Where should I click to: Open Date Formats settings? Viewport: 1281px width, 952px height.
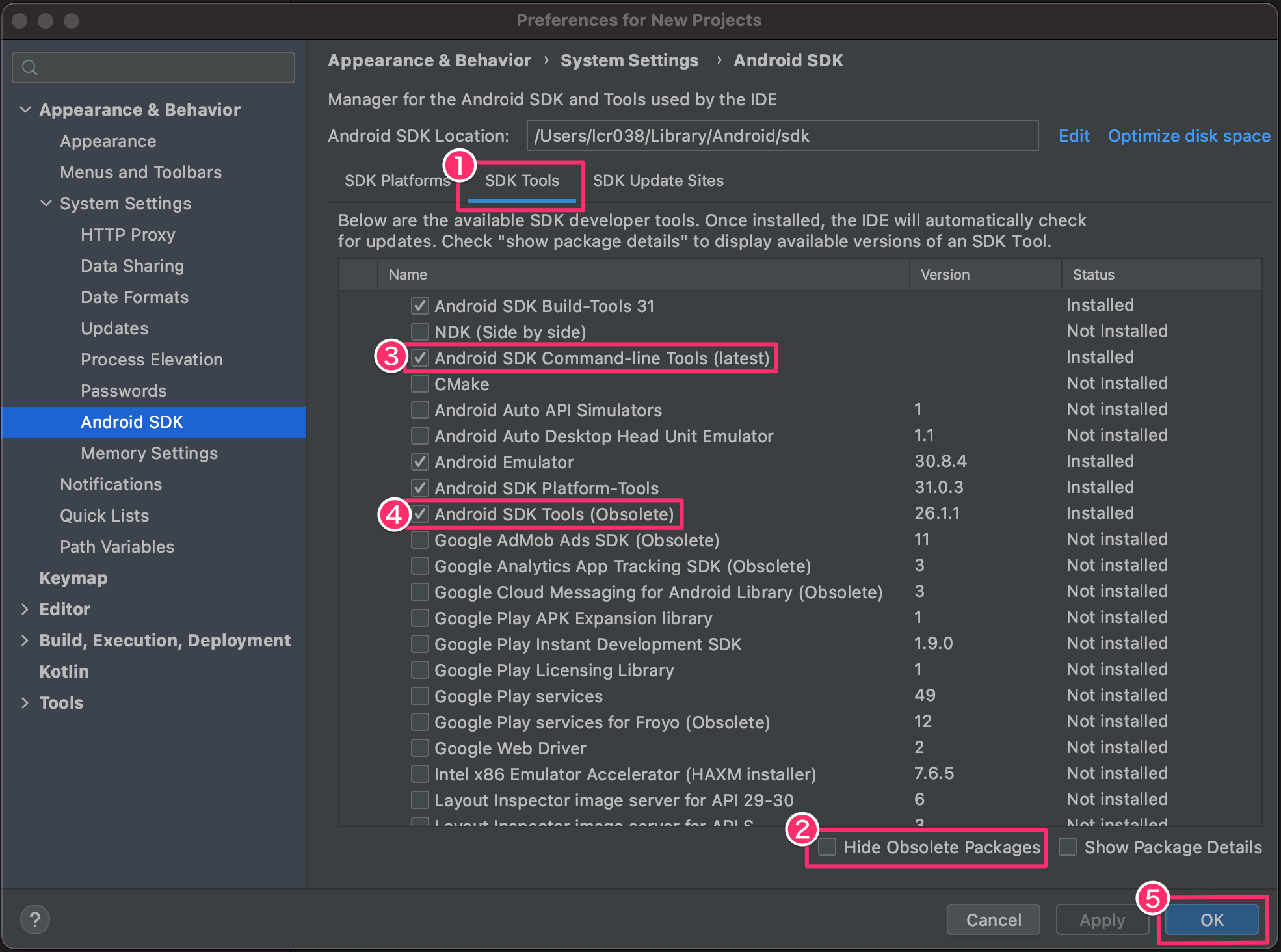point(135,297)
